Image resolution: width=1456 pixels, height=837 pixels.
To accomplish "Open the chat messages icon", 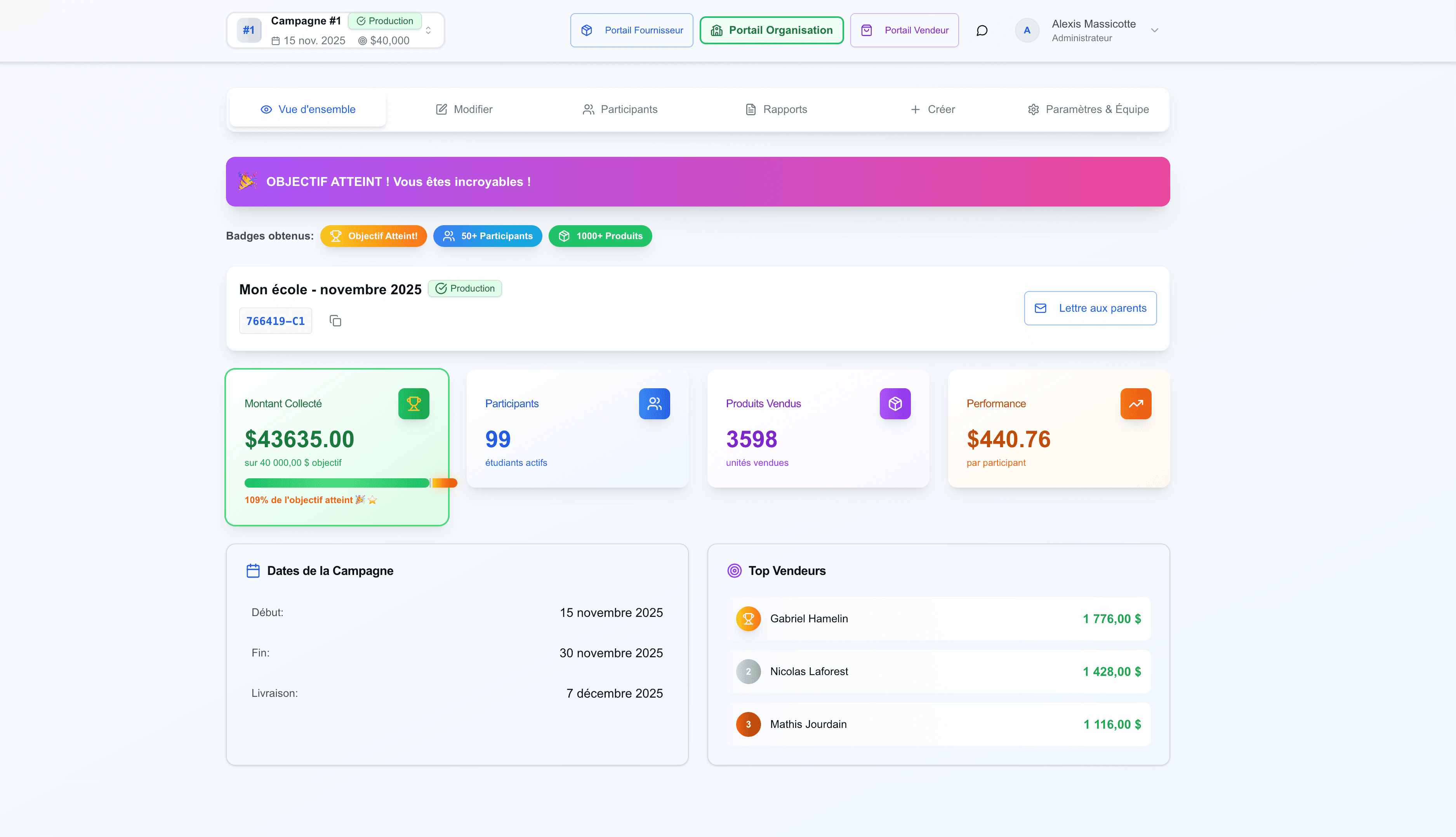I will [982, 30].
